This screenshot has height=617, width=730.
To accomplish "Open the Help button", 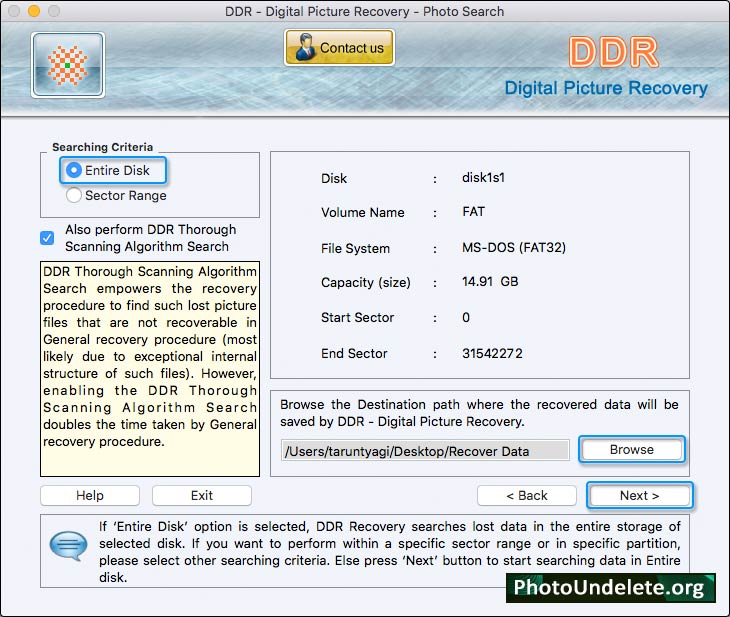I will point(90,495).
